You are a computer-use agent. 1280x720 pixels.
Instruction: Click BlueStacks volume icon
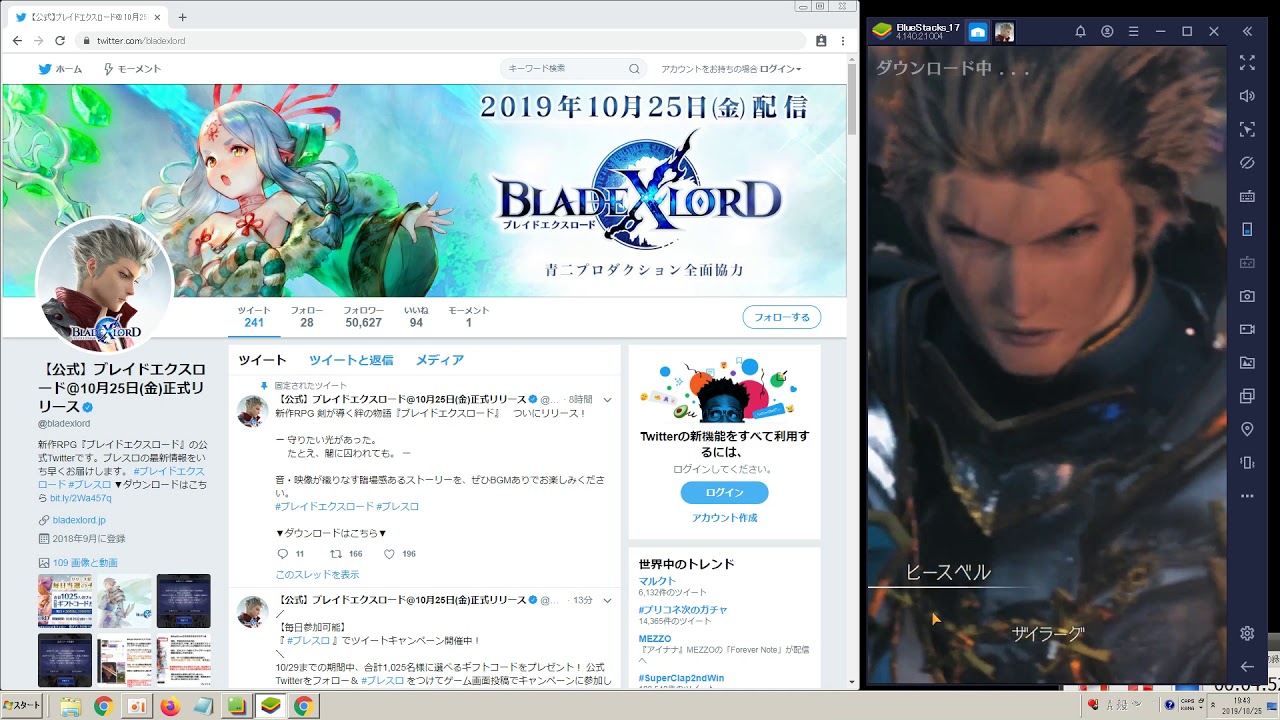pos(1247,96)
